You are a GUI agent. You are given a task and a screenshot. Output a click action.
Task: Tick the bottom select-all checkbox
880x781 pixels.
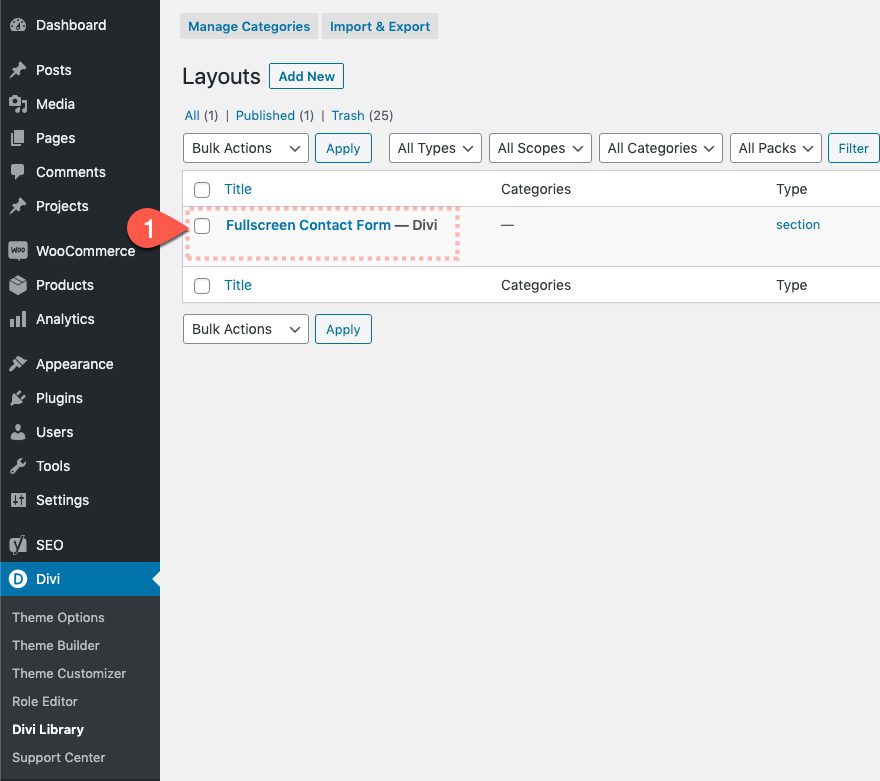click(x=201, y=285)
